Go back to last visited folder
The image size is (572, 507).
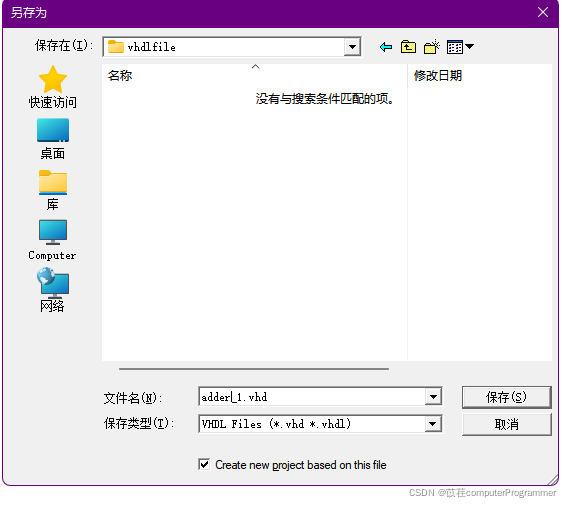[386, 47]
